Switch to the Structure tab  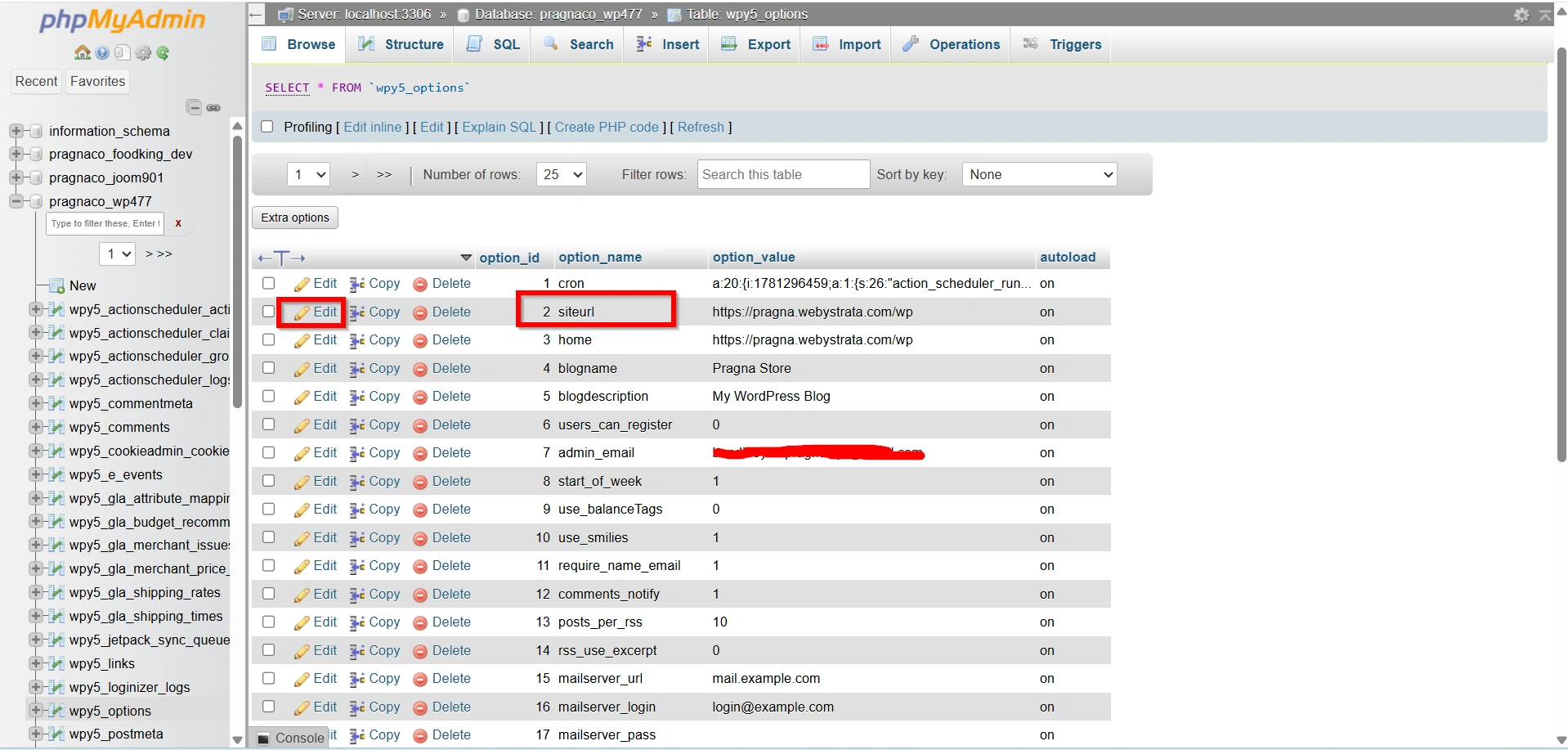[x=401, y=44]
